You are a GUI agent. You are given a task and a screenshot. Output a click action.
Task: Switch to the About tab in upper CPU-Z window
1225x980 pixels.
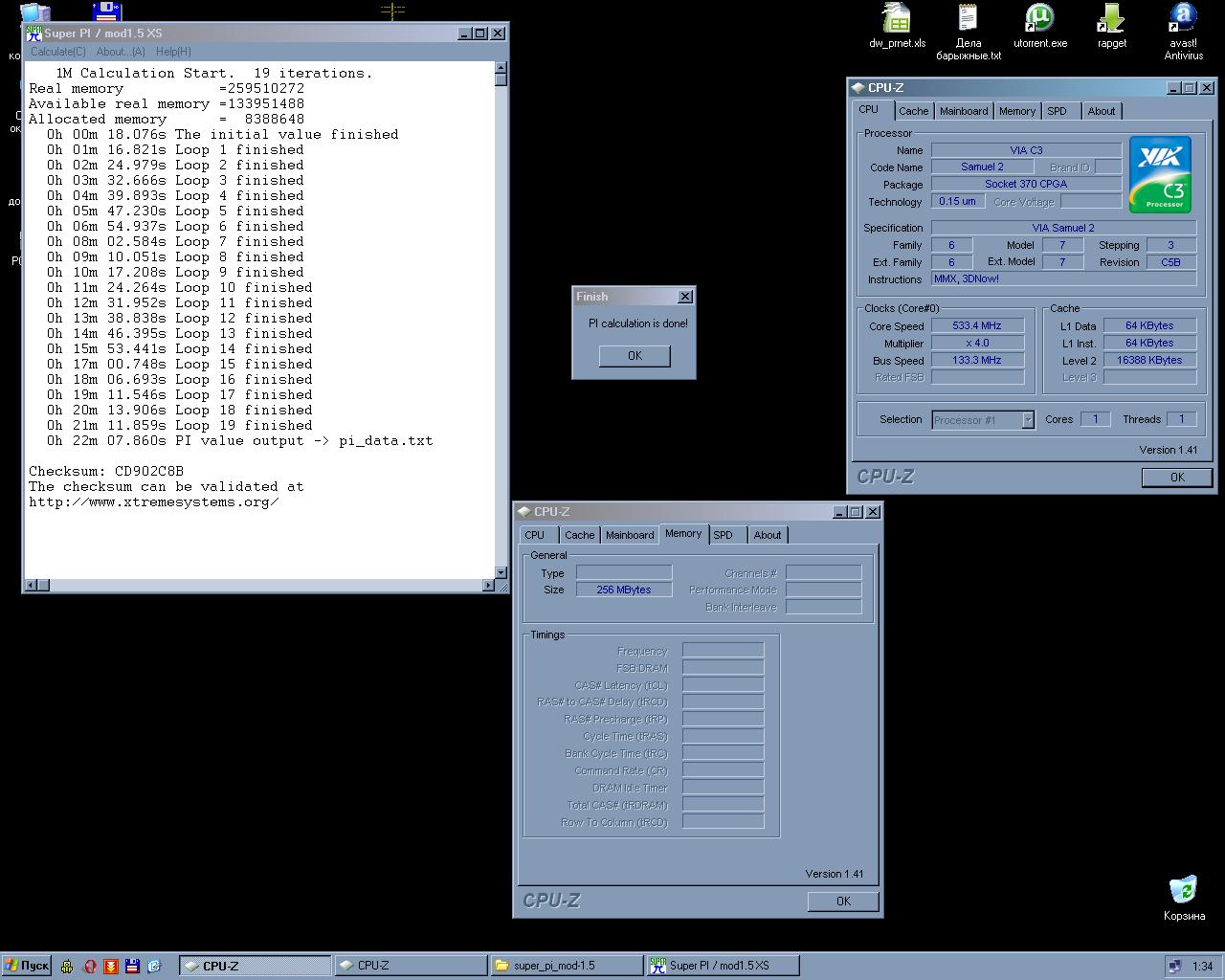tap(1102, 111)
